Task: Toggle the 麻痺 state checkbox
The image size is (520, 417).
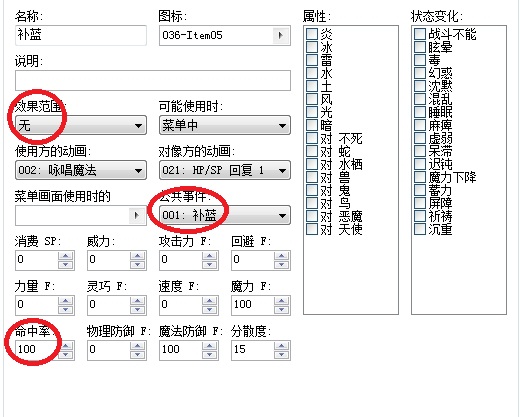Action: (420, 125)
